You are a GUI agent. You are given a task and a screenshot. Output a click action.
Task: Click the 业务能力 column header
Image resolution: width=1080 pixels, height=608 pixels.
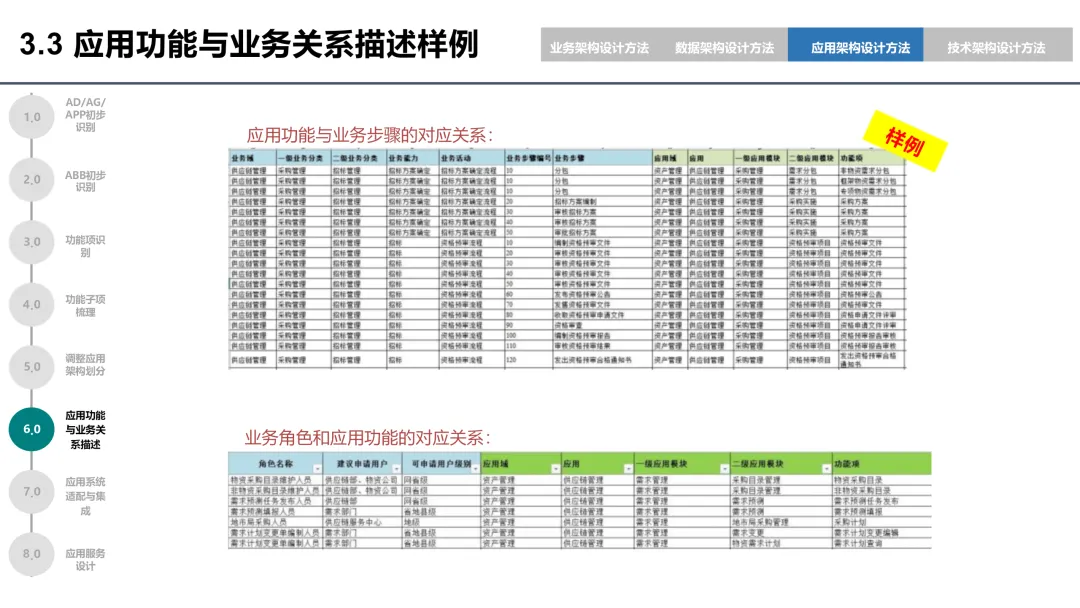click(x=412, y=158)
